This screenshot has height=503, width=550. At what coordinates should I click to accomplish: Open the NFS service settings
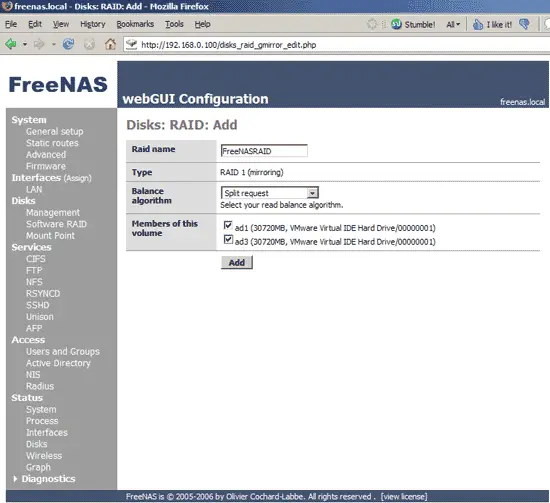(x=34, y=282)
